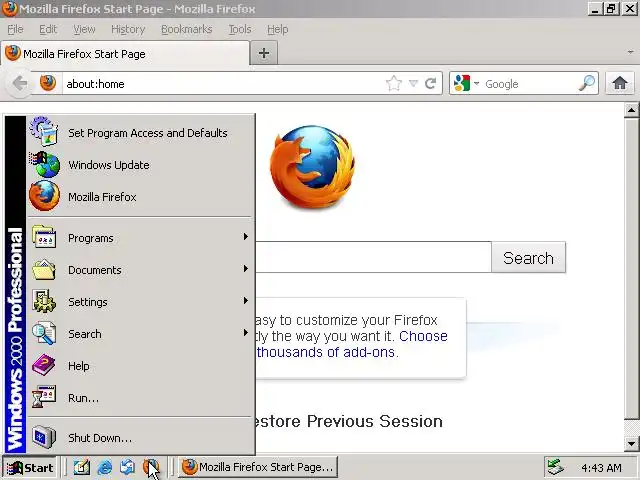The height and width of the screenshot is (480, 640).
Task: Launch Internet Explorer from quick launch
Action: coord(104,467)
